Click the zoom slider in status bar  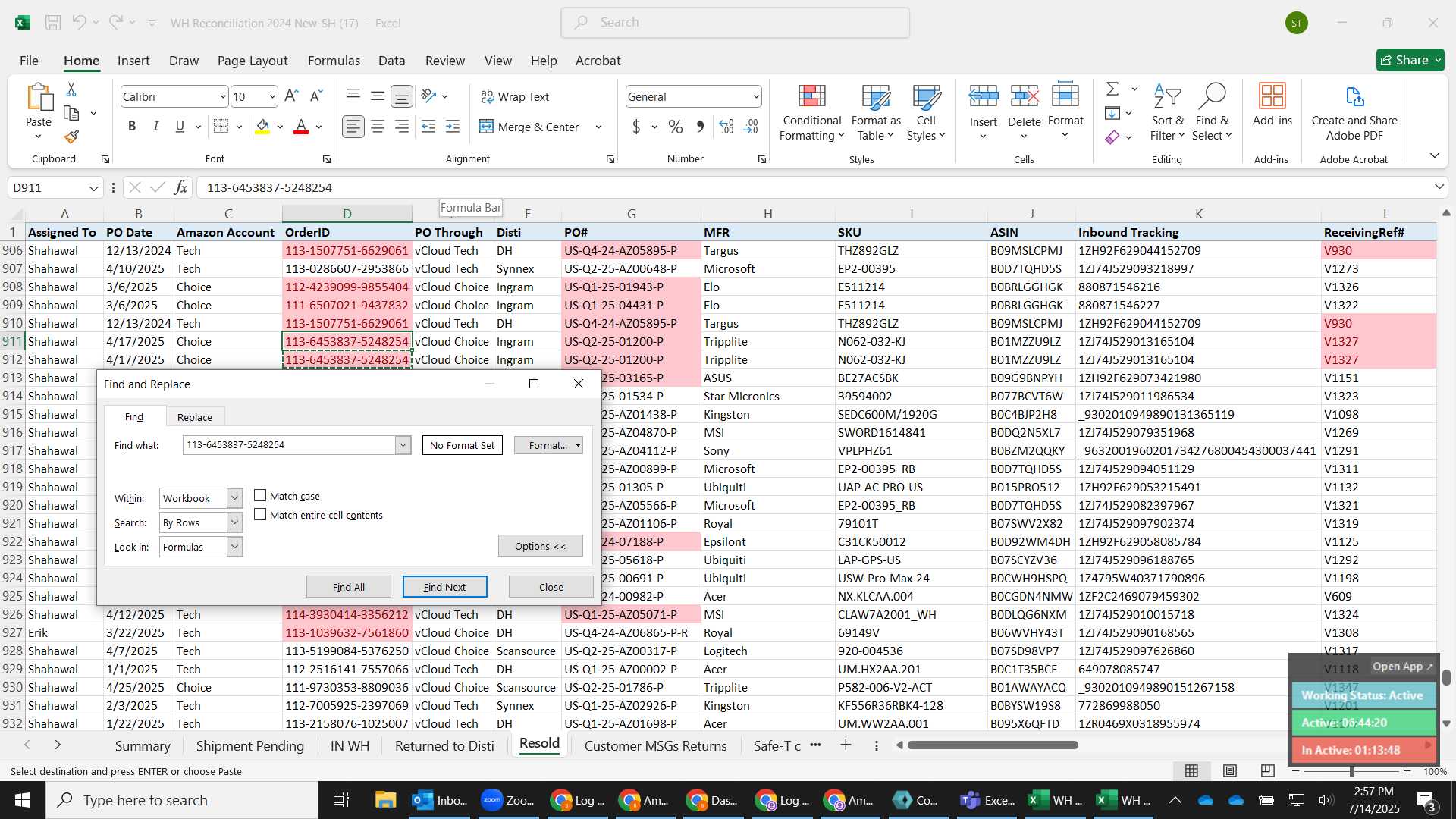[x=1351, y=771]
